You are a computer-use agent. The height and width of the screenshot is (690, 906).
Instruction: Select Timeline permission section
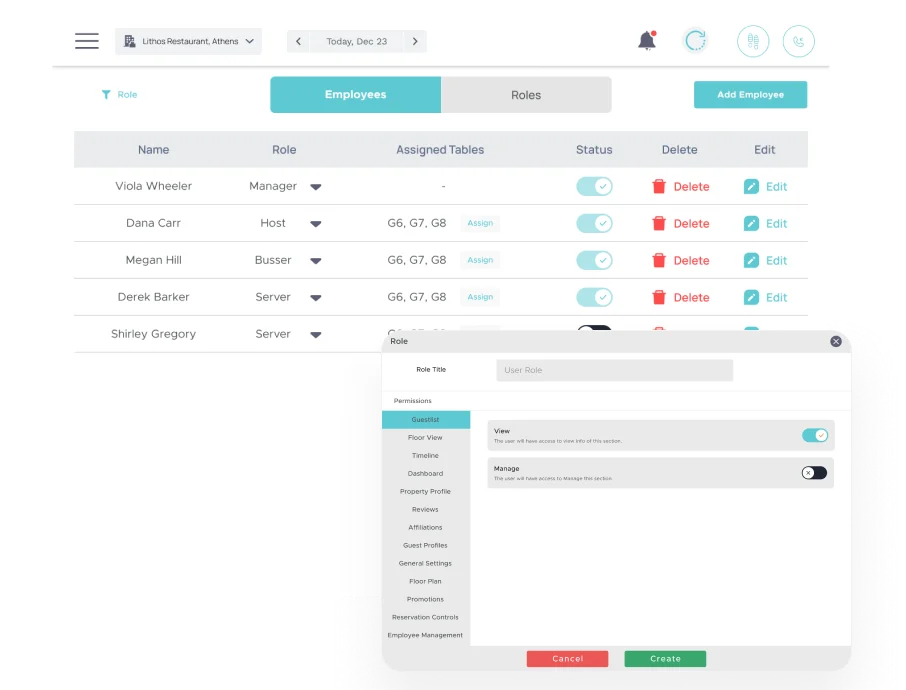click(x=426, y=455)
